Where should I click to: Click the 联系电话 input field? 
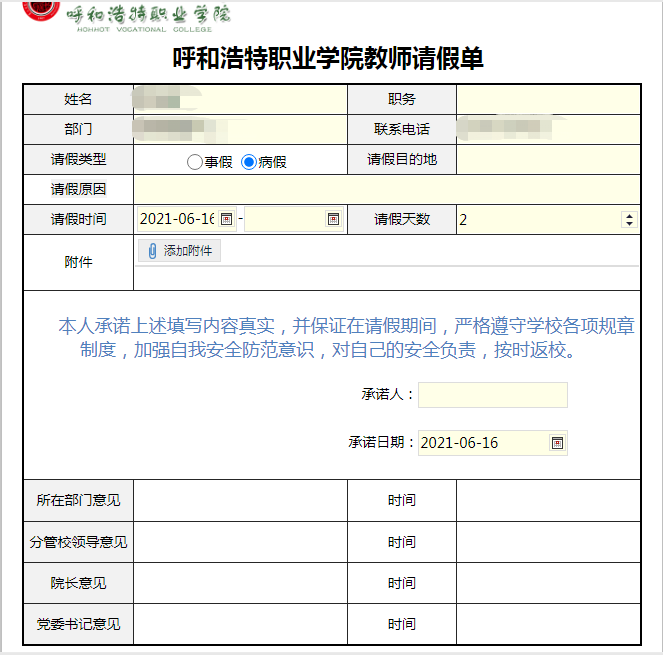pyautogui.click(x=548, y=129)
